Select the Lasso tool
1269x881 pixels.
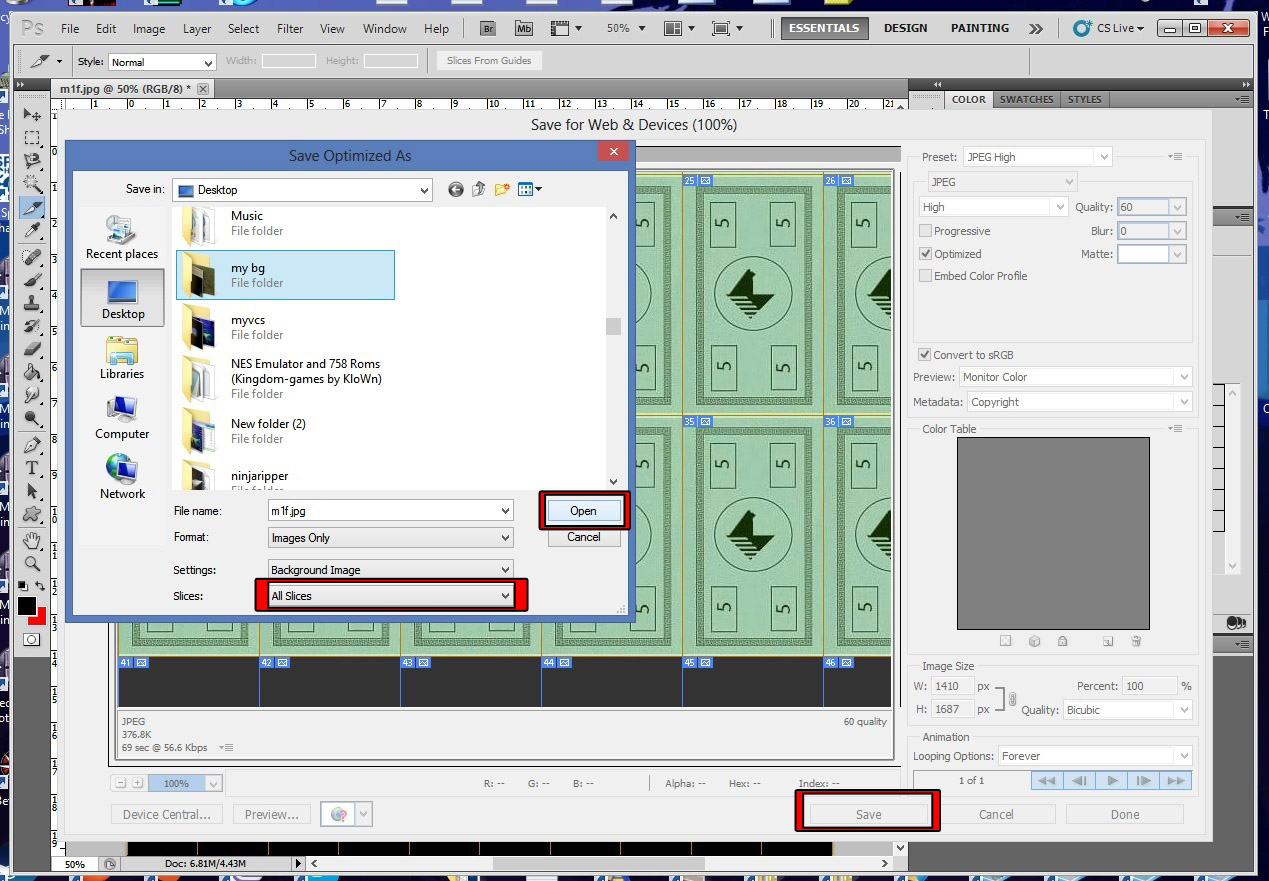[x=32, y=160]
